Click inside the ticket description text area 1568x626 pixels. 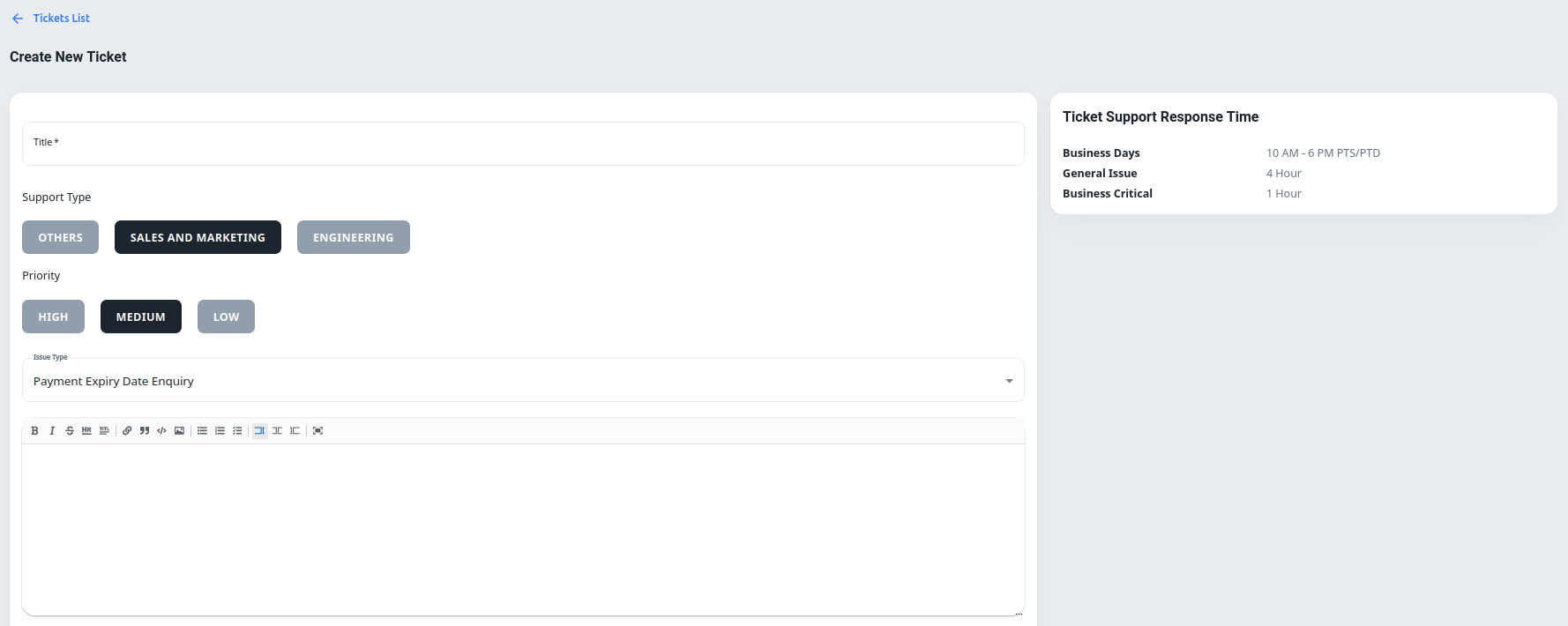(523, 529)
